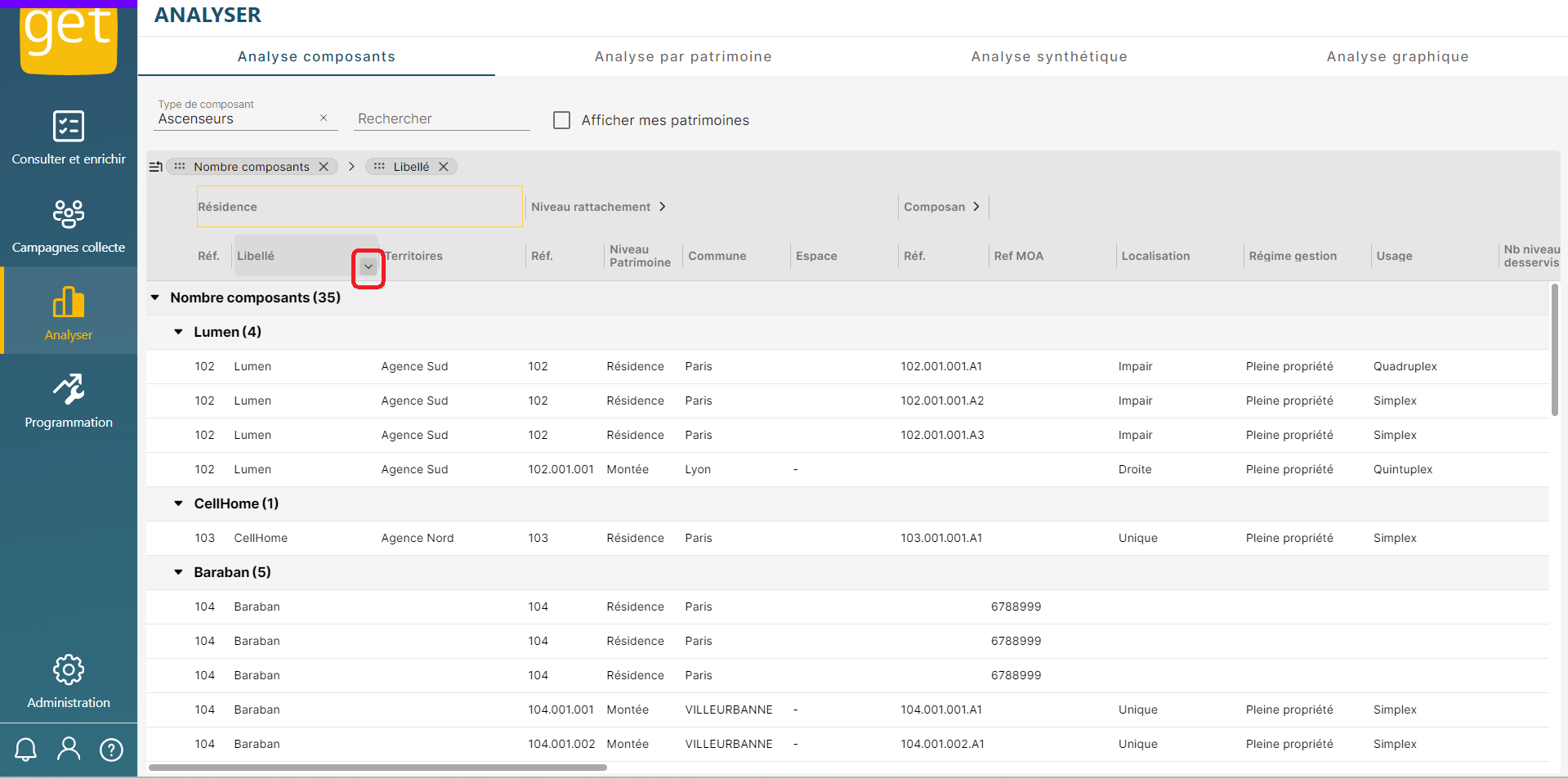Switch to Analyse graphique tab
This screenshot has height=779, width=1568.
[1397, 56]
